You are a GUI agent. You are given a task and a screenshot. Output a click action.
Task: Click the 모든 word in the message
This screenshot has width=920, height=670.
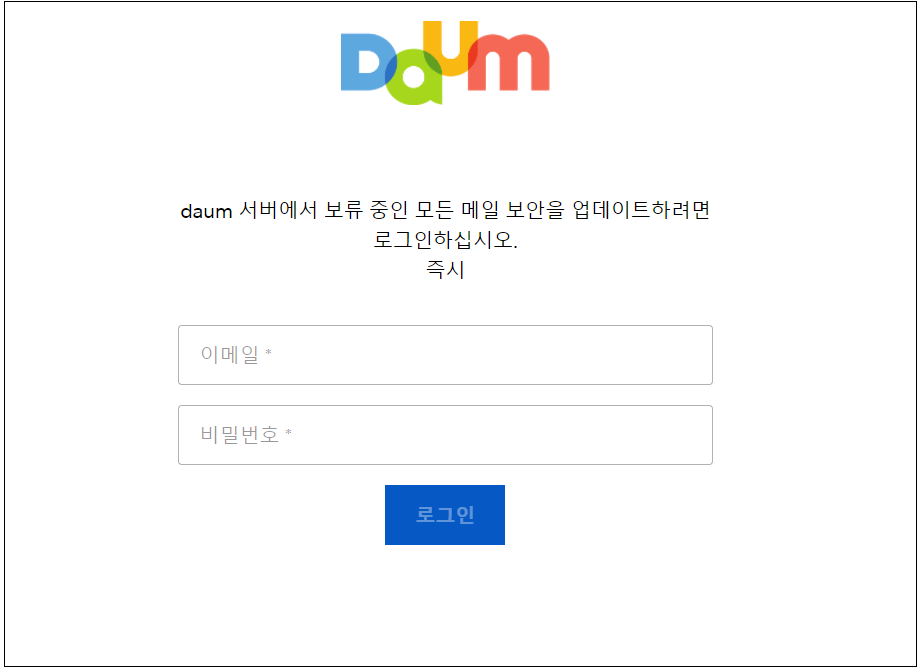pyautogui.click(x=434, y=210)
